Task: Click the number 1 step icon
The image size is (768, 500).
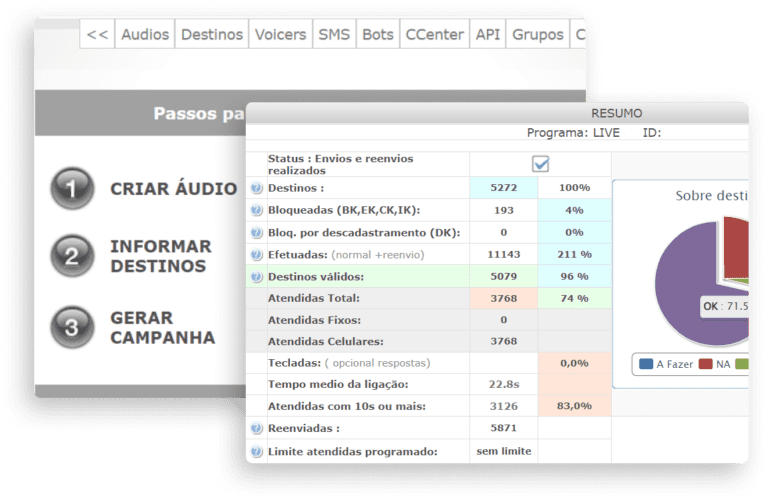Action: pos(72,189)
